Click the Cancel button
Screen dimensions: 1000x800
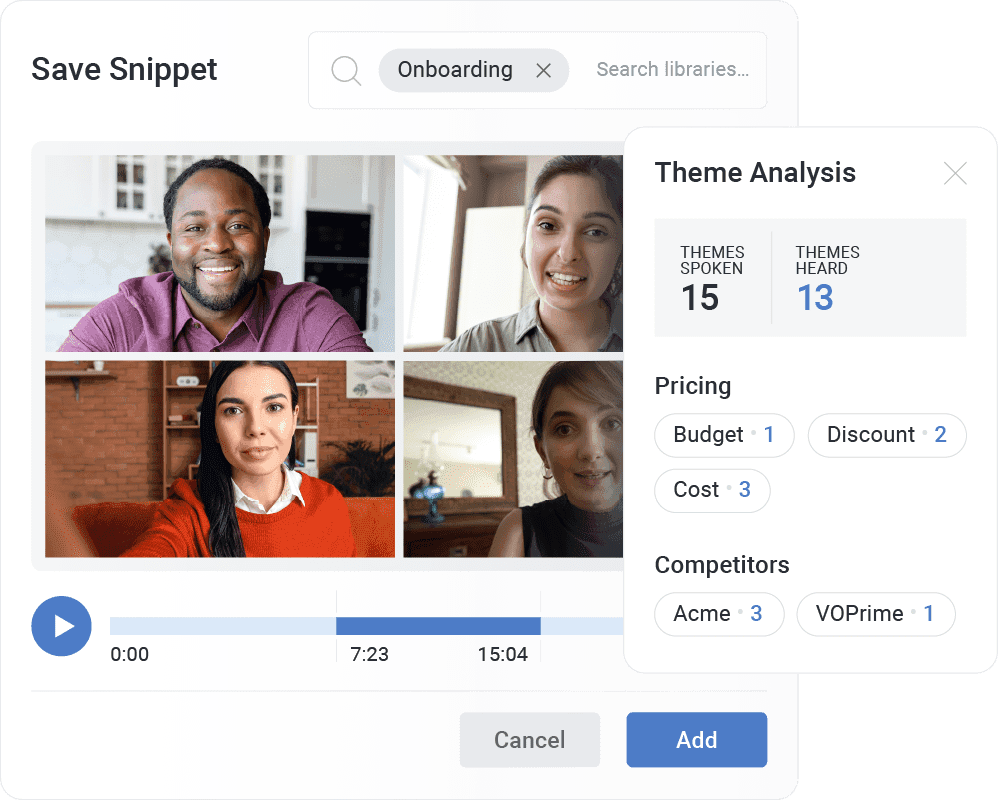(529, 740)
